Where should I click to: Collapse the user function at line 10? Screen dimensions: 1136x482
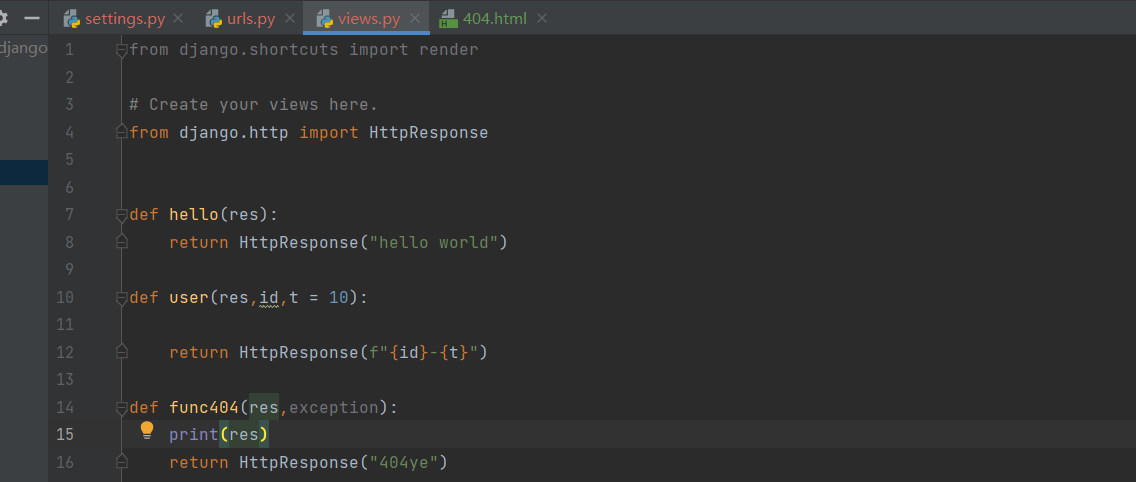pos(122,298)
